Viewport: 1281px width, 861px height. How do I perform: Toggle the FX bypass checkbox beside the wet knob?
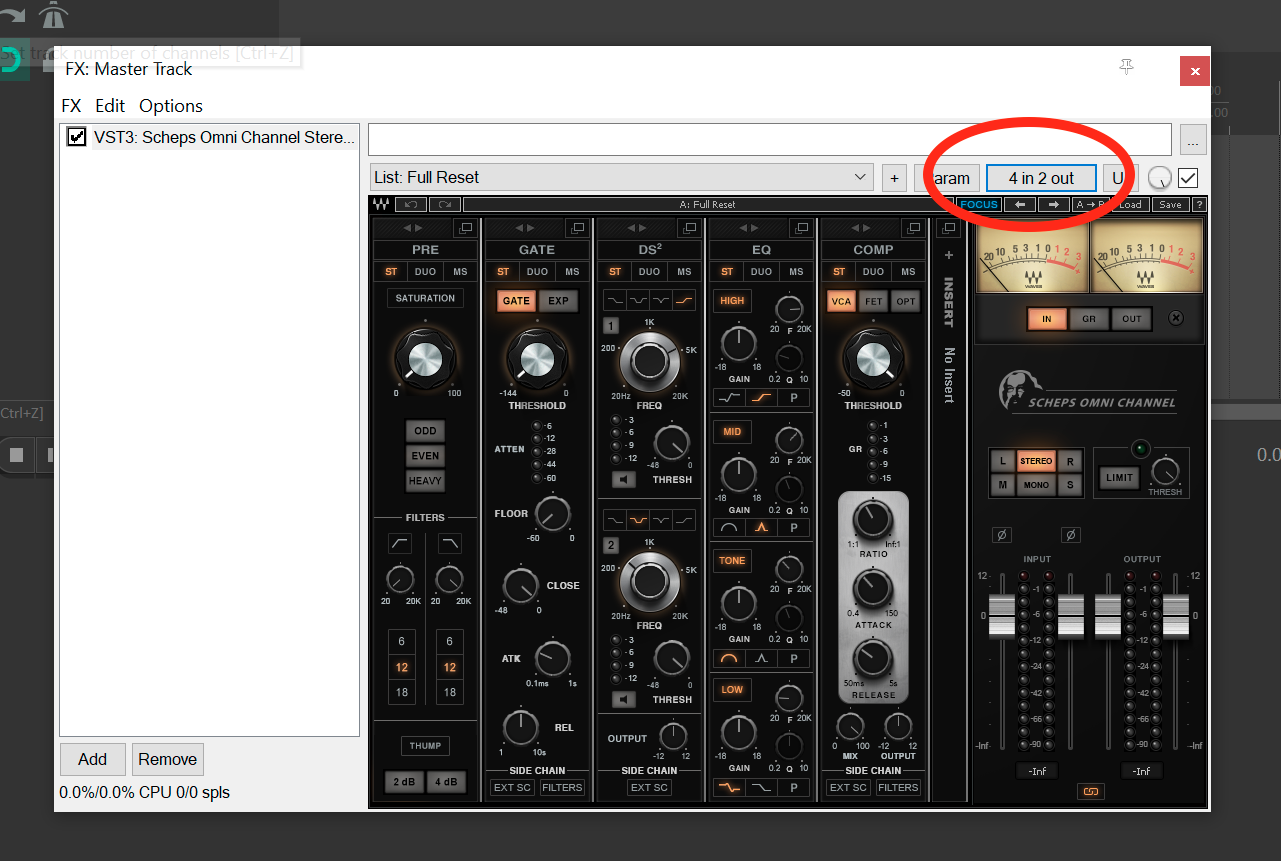coord(1188,178)
